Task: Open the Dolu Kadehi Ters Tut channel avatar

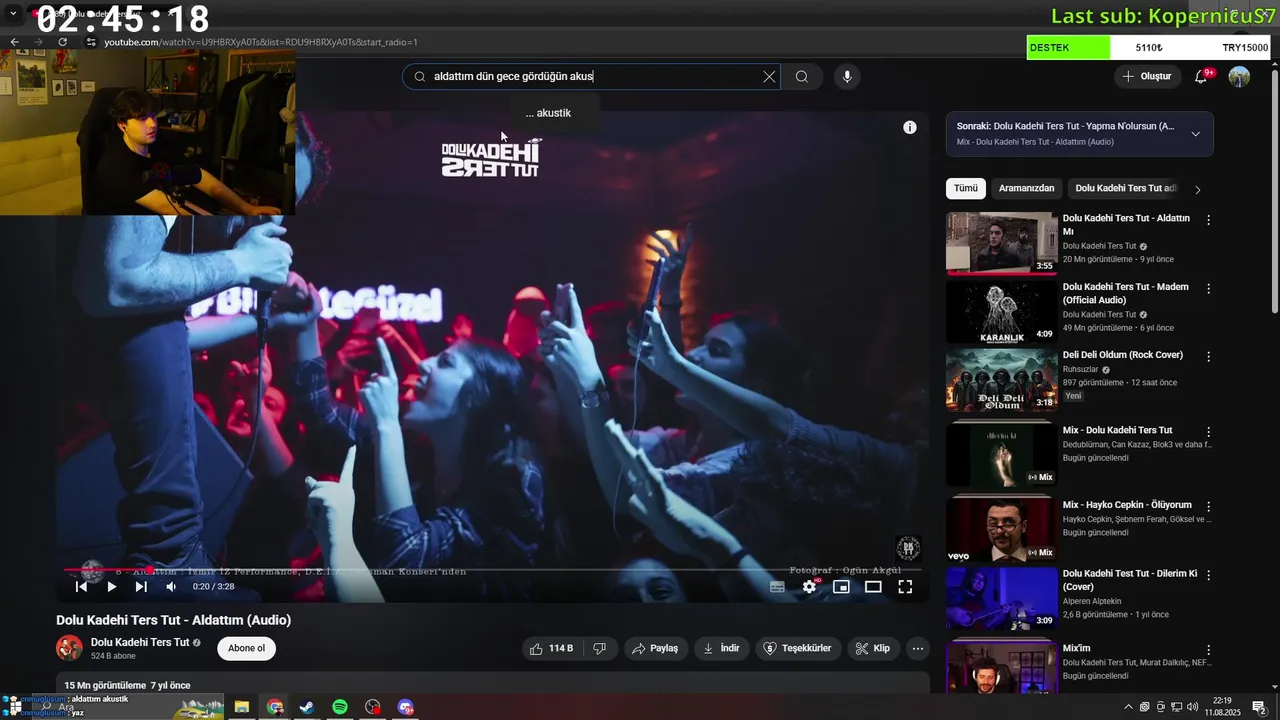Action: coord(69,648)
